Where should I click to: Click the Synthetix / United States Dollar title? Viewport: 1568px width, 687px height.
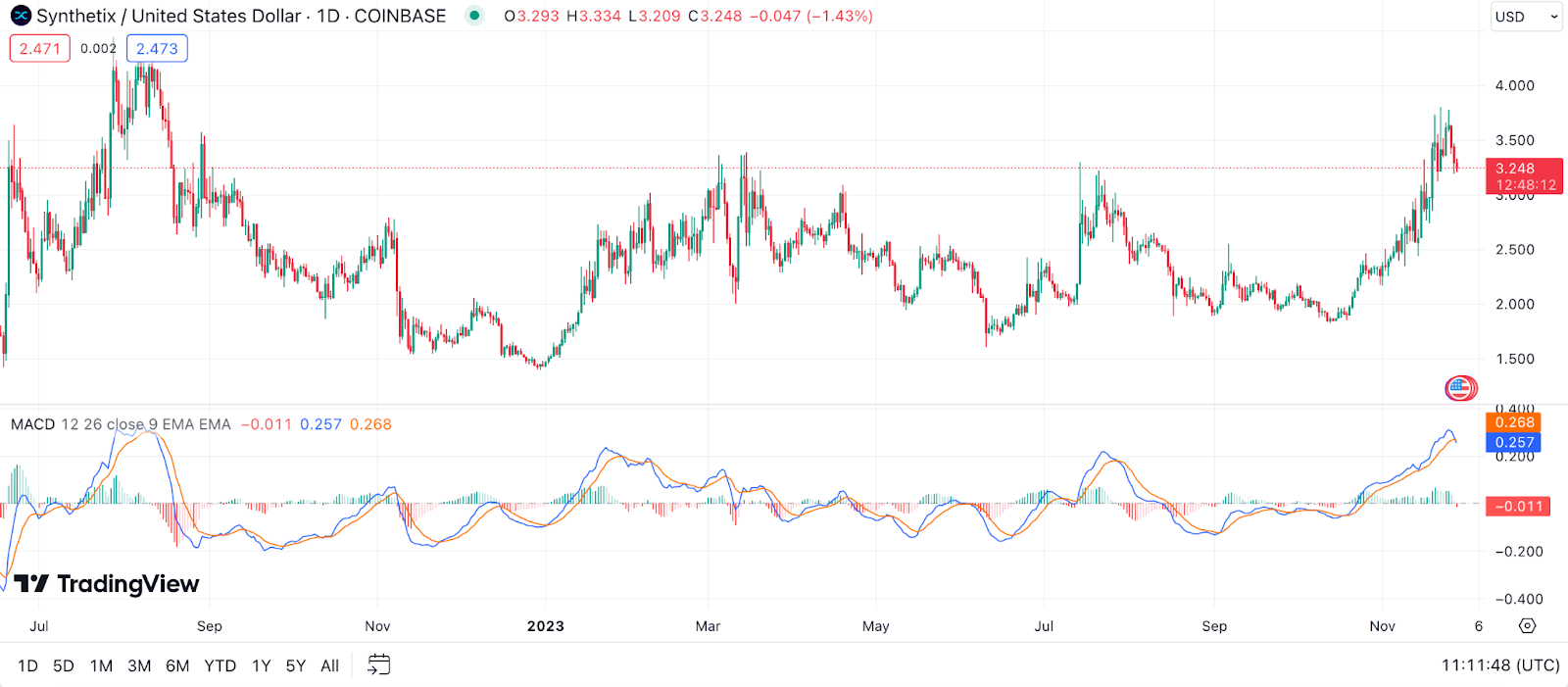(x=169, y=16)
